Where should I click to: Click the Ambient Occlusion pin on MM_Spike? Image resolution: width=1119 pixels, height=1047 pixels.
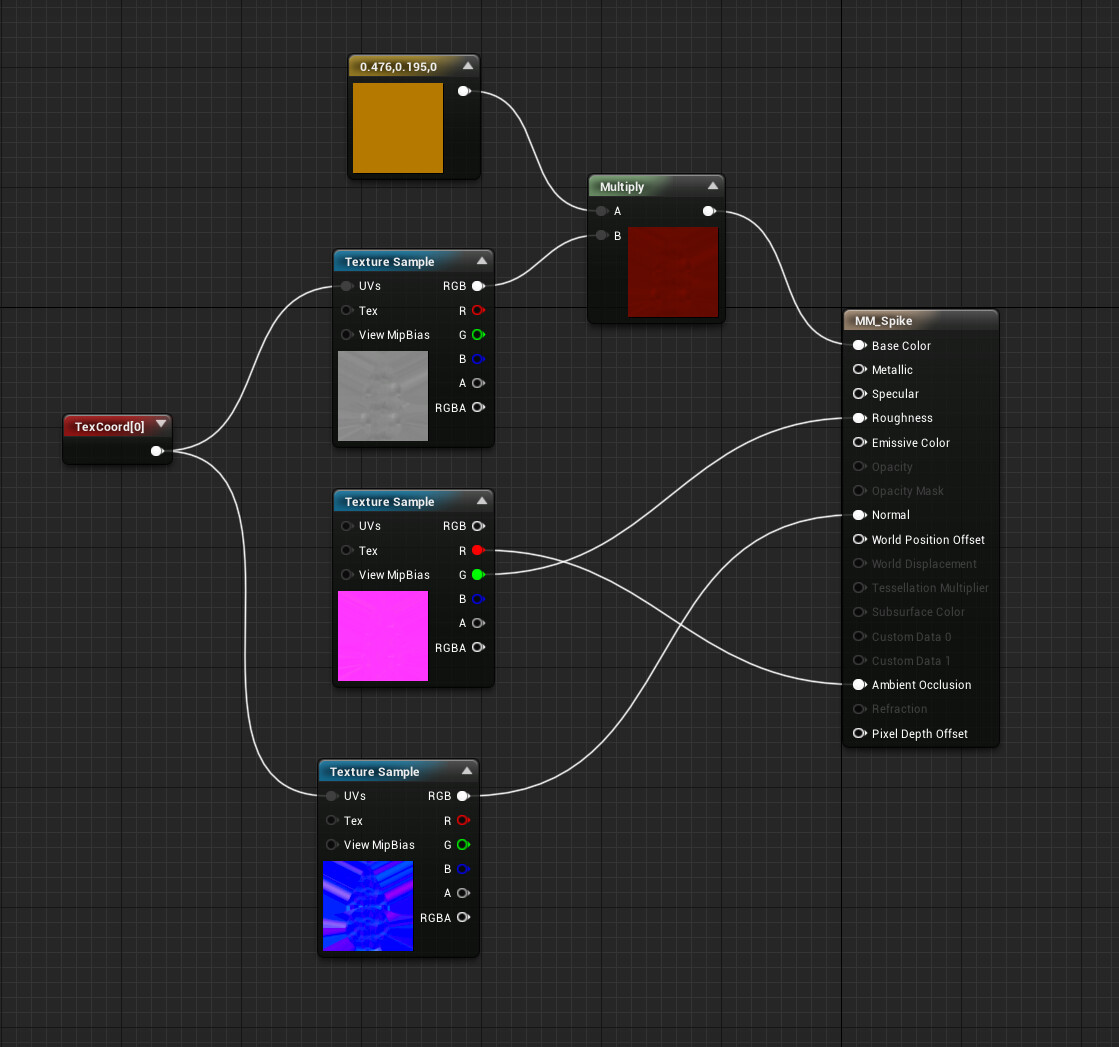tap(859, 685)
